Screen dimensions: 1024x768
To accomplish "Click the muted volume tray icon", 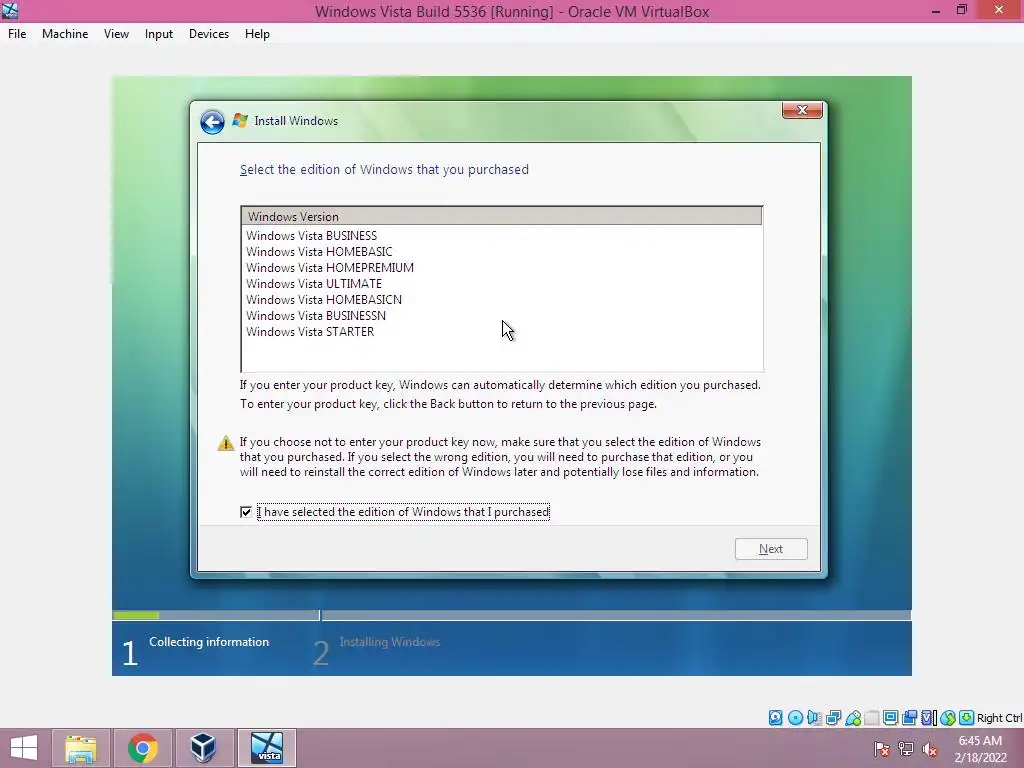I will [930, 749].
